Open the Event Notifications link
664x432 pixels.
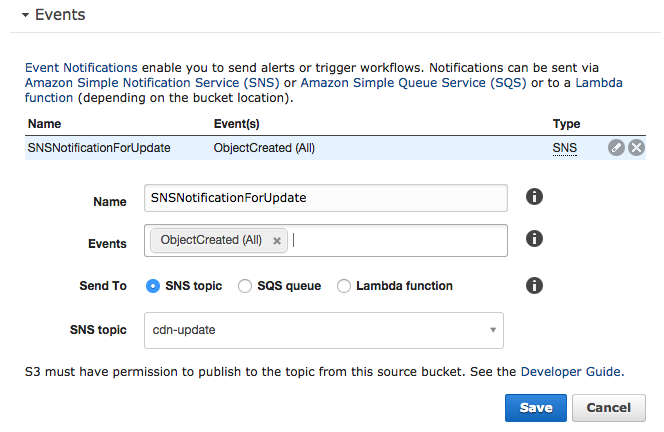pos(81,68)
